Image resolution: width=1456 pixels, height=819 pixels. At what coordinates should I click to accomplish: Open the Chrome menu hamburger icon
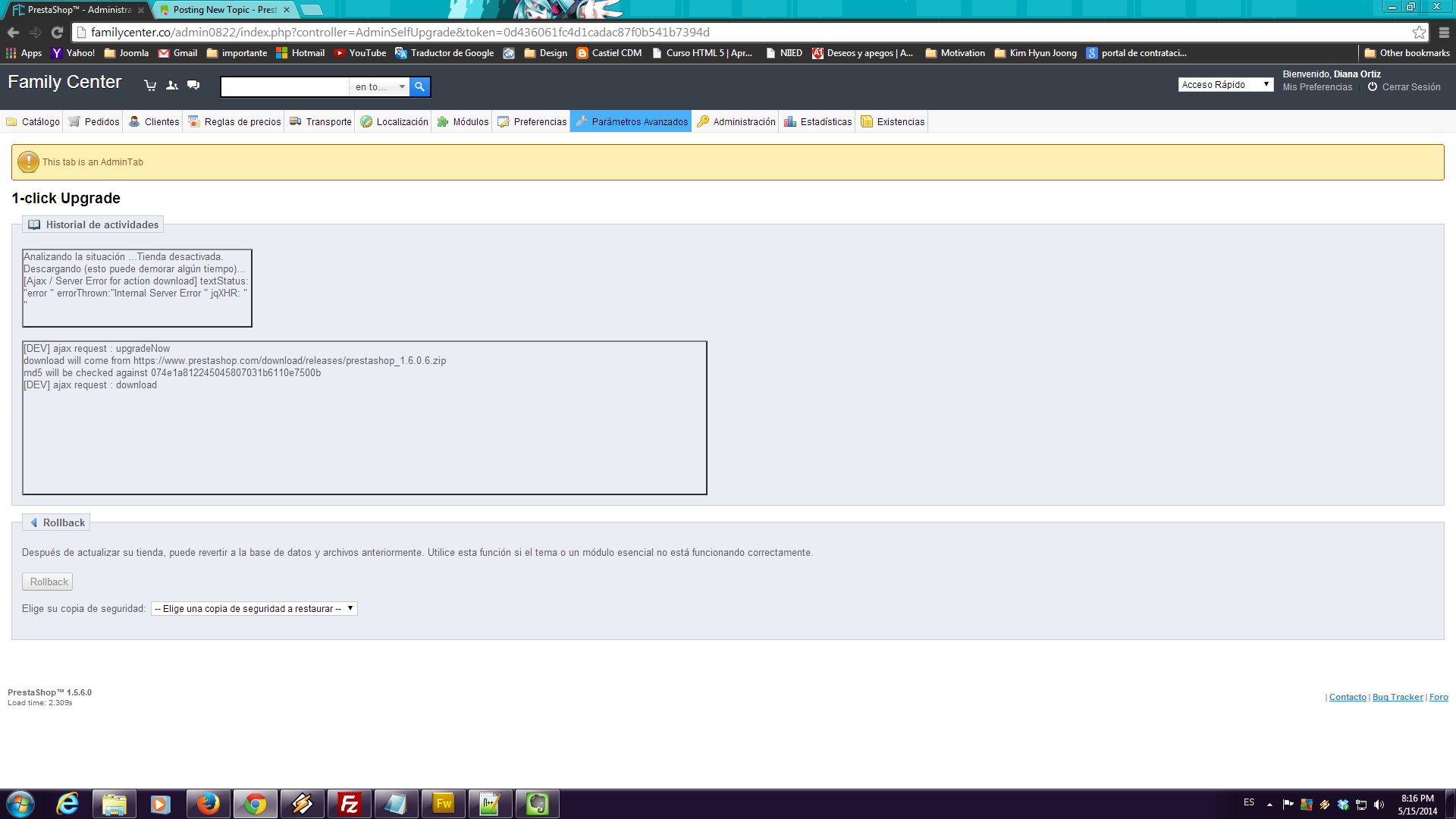click(1444, 33)
